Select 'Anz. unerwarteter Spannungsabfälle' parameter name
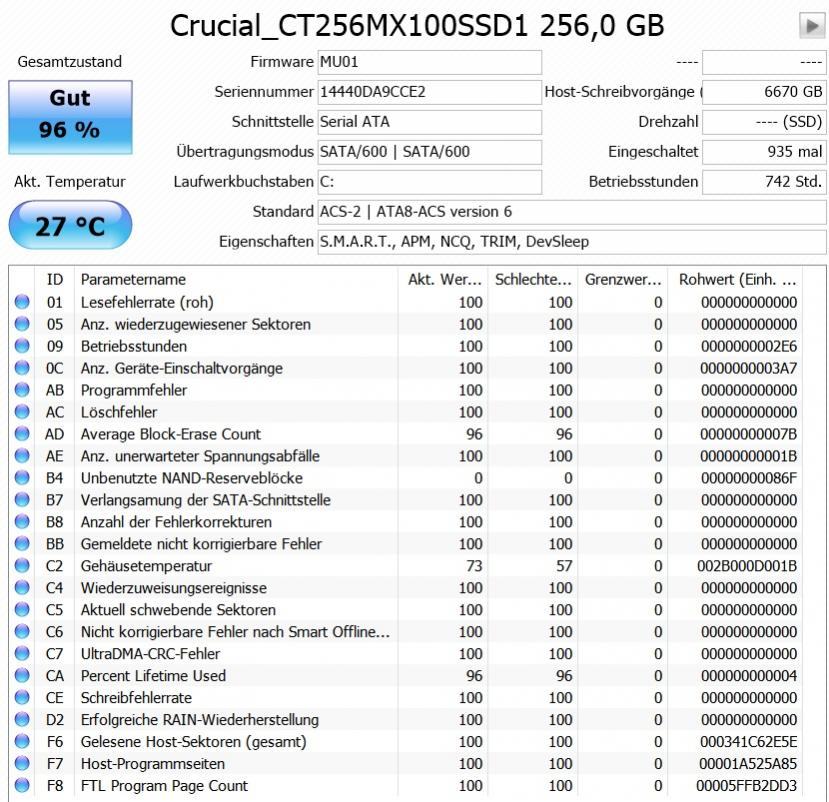Image resolution: width=829 pixels, height=802 pixels. (200, 456)
